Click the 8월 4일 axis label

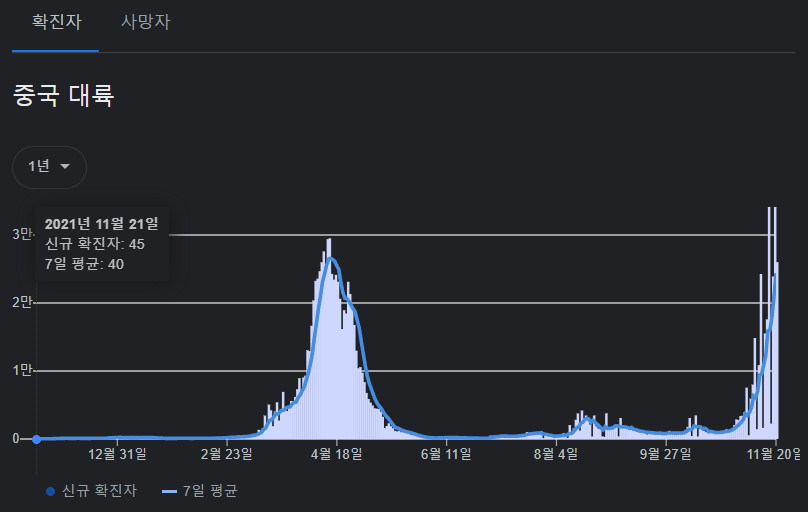(556, 454)
